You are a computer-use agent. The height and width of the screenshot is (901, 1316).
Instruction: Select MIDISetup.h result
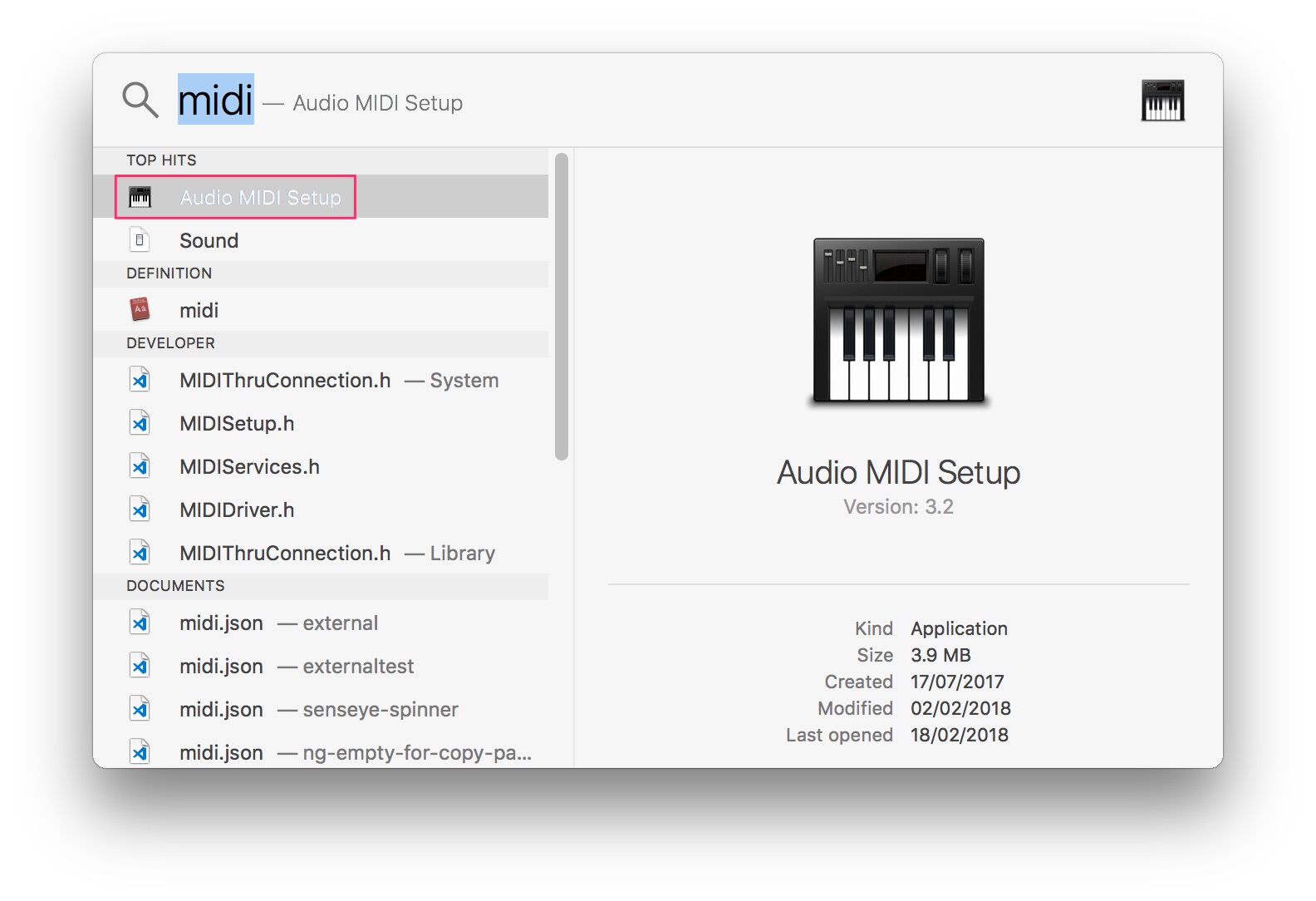pyautogui.click(x=321, y=423)
